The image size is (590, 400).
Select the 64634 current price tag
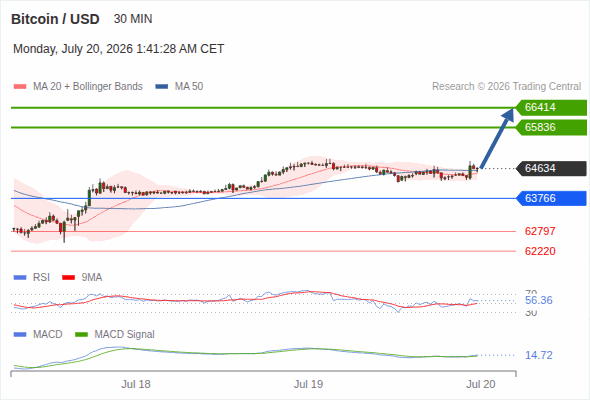click(x=551, y=168)
